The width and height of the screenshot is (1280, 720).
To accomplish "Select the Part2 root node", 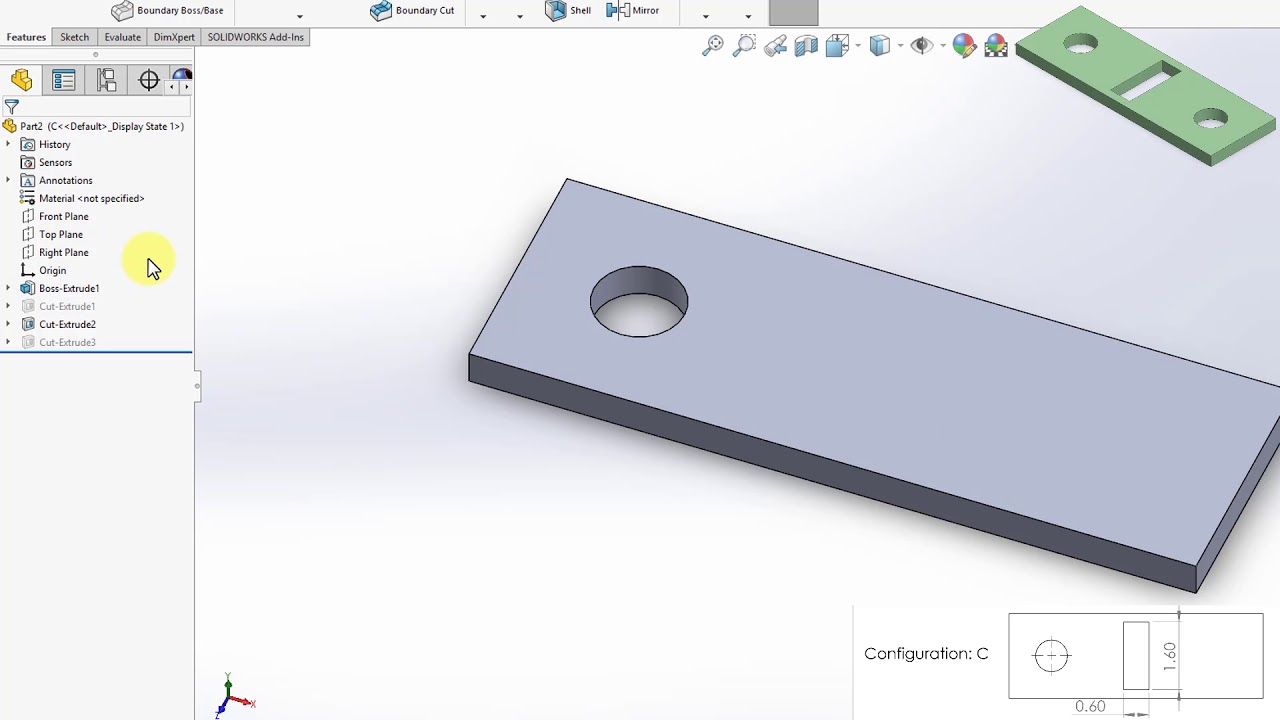I will tap(95, 126).
